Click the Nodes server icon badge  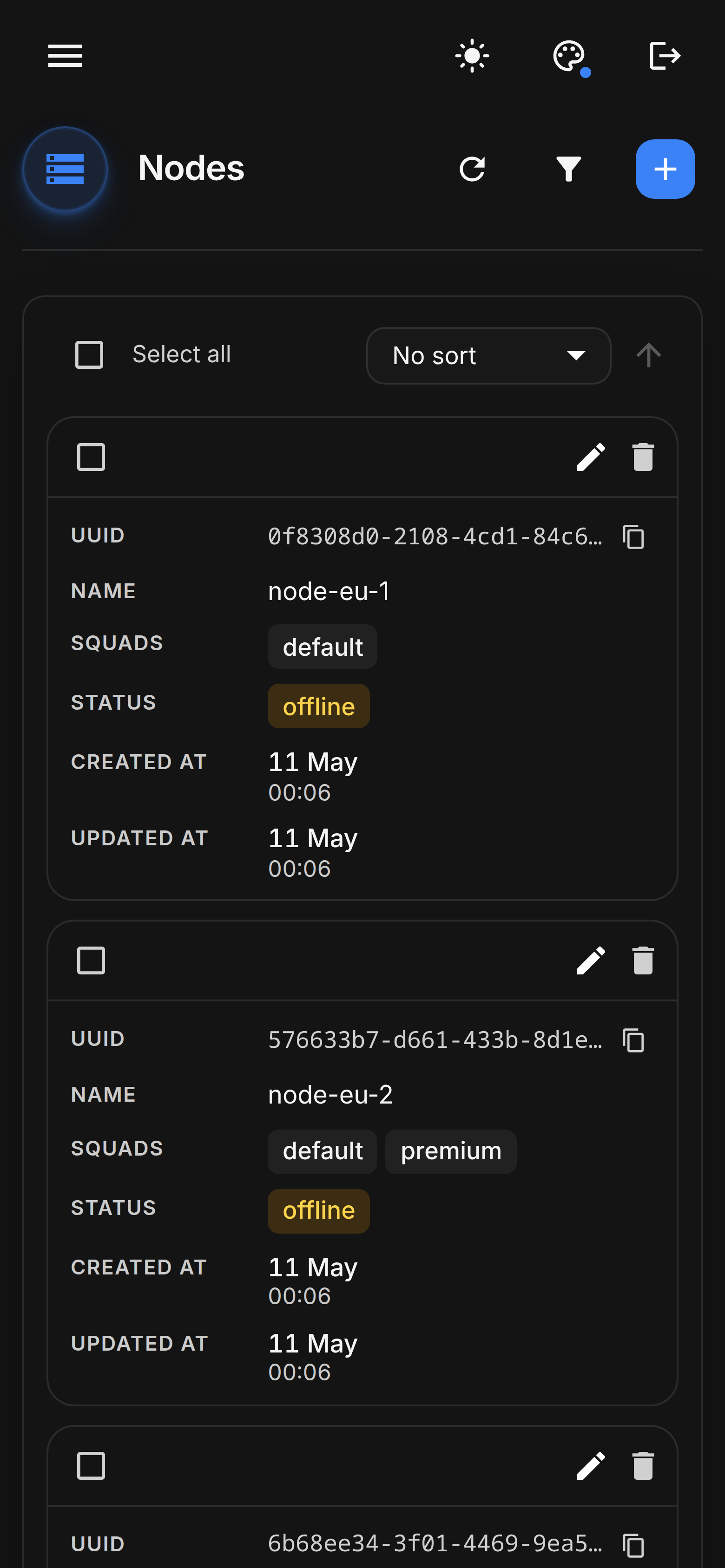[x=65, y=169]
